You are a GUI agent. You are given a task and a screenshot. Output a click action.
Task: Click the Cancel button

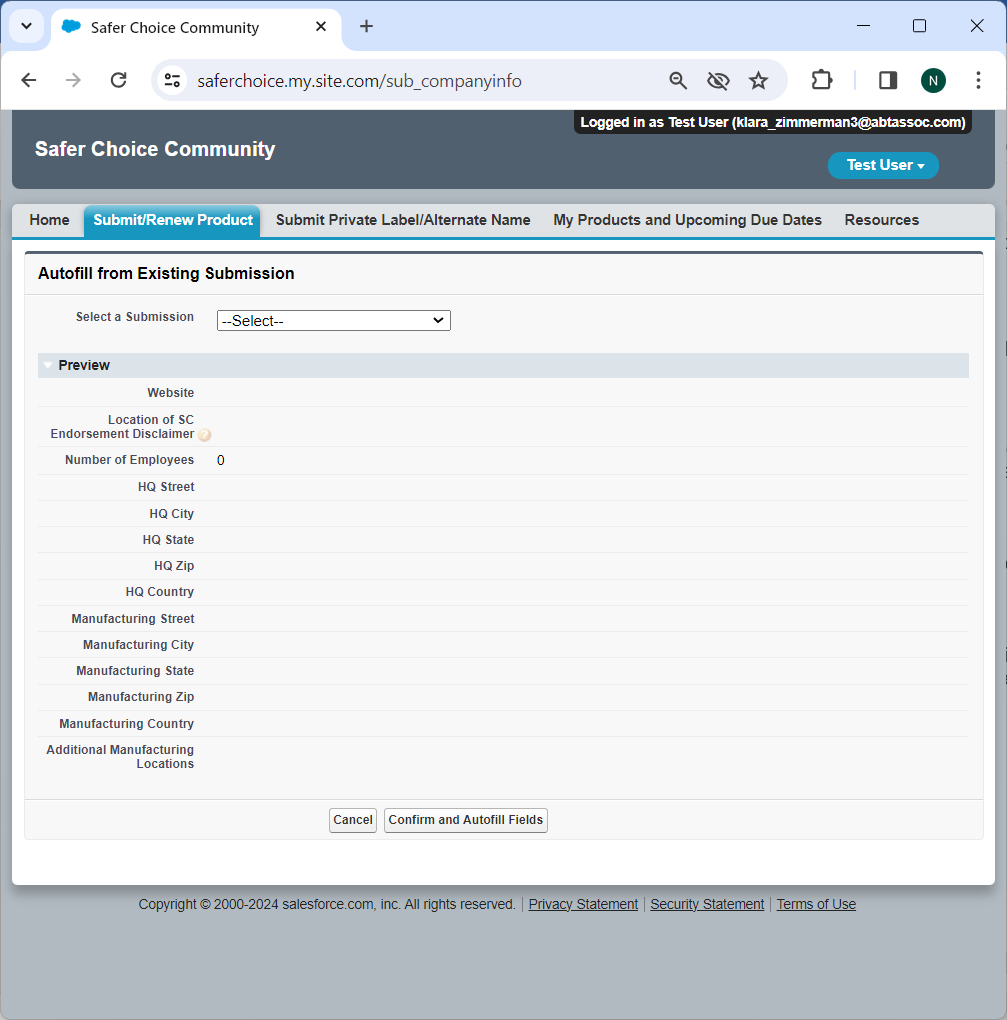point(353,820)
